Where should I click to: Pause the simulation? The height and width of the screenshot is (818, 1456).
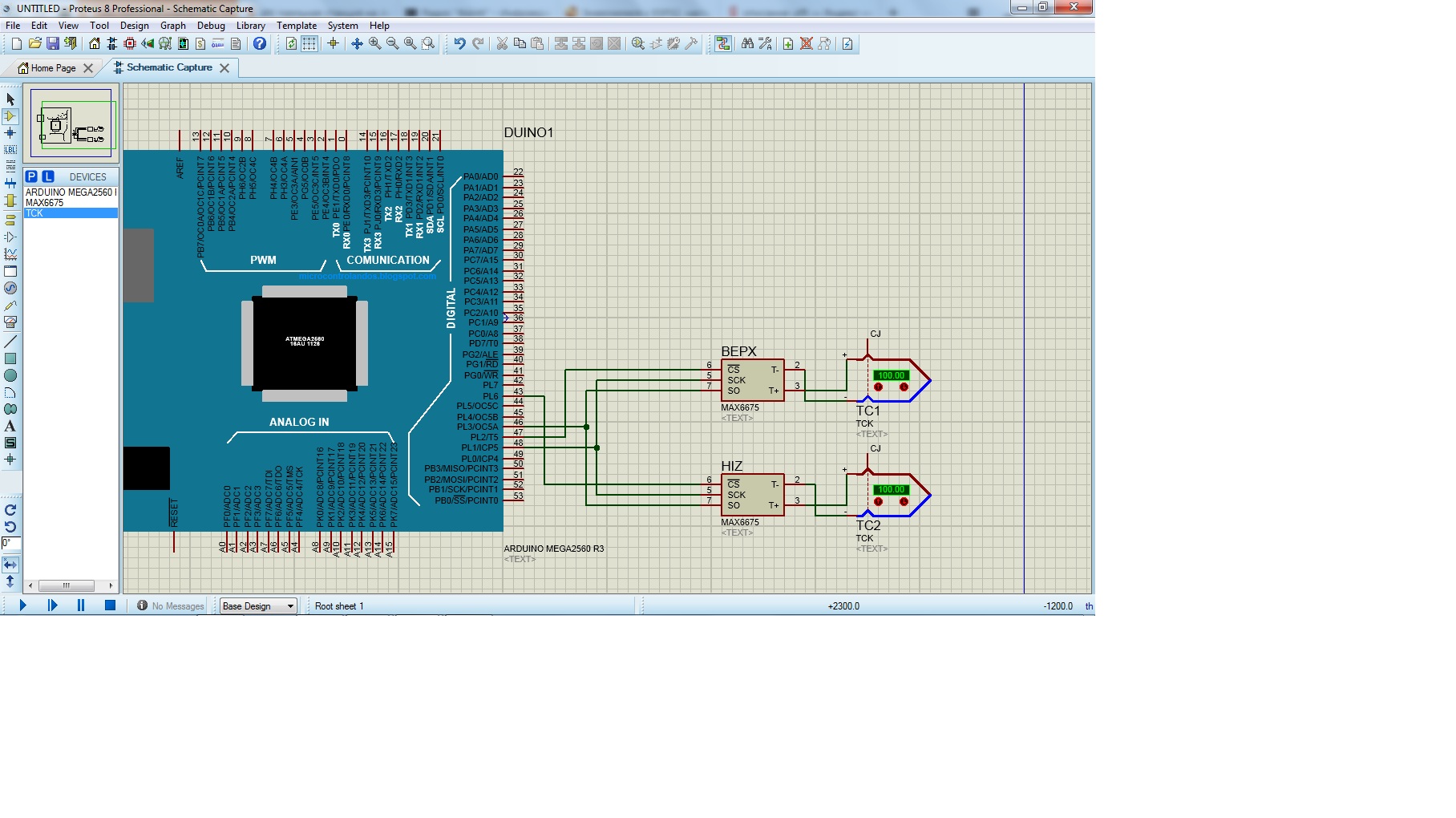click(81, 605)
